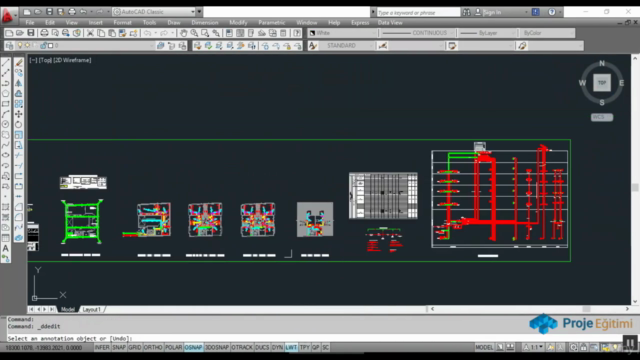
Task: Click the [Top] viewport view label
Action: 45,60
